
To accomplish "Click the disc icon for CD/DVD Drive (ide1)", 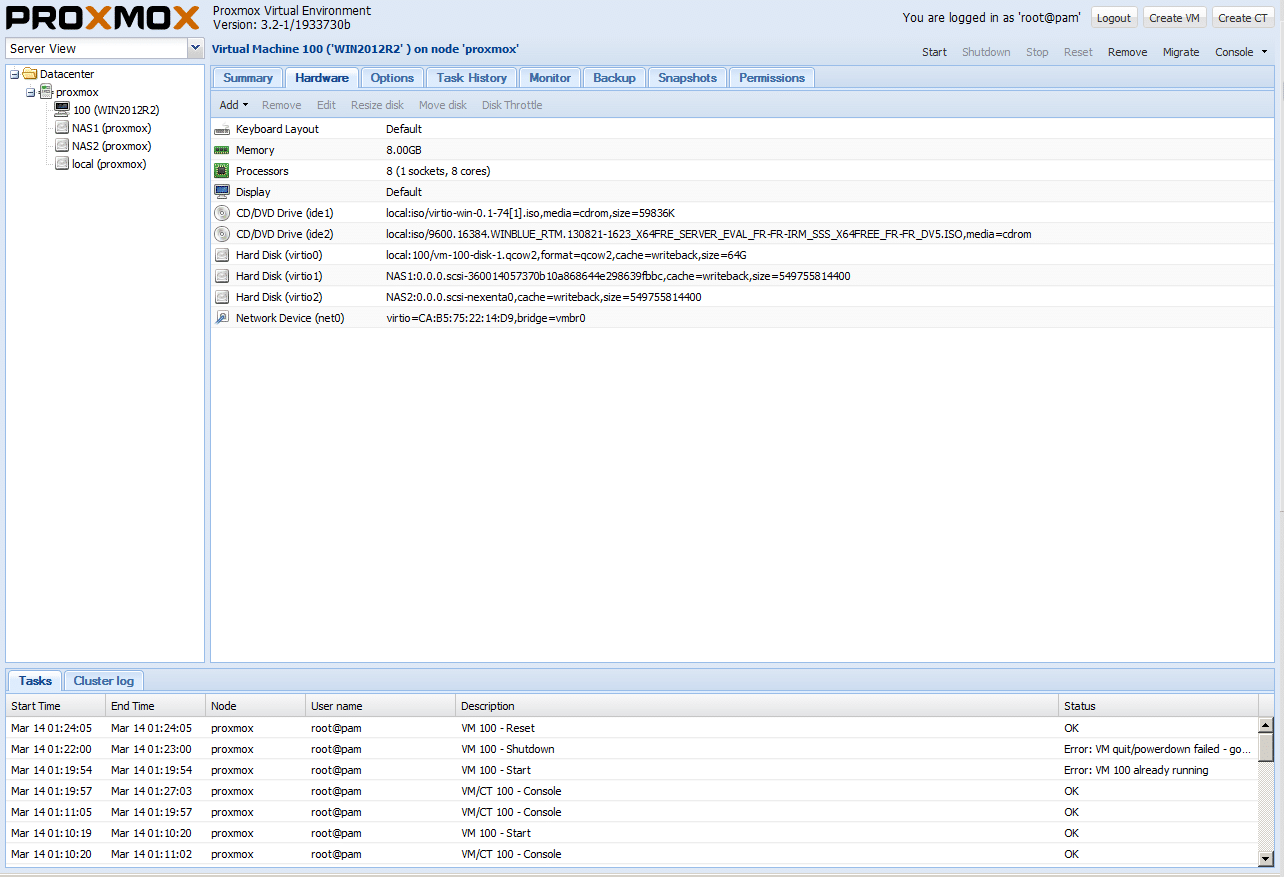I will coord(222,213).
